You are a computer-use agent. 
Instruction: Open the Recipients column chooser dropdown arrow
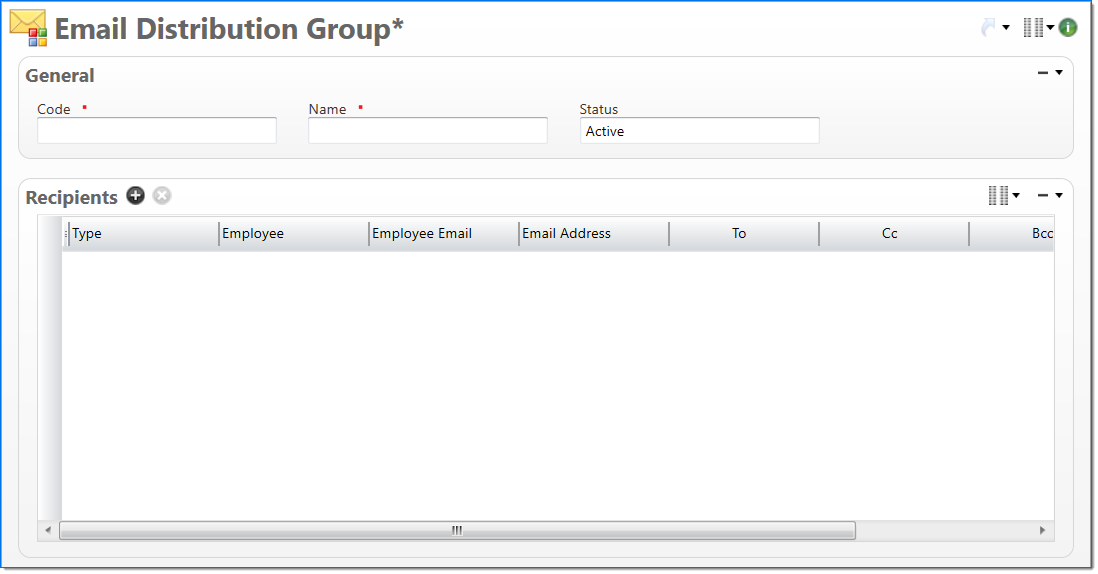coord(1016,196)
